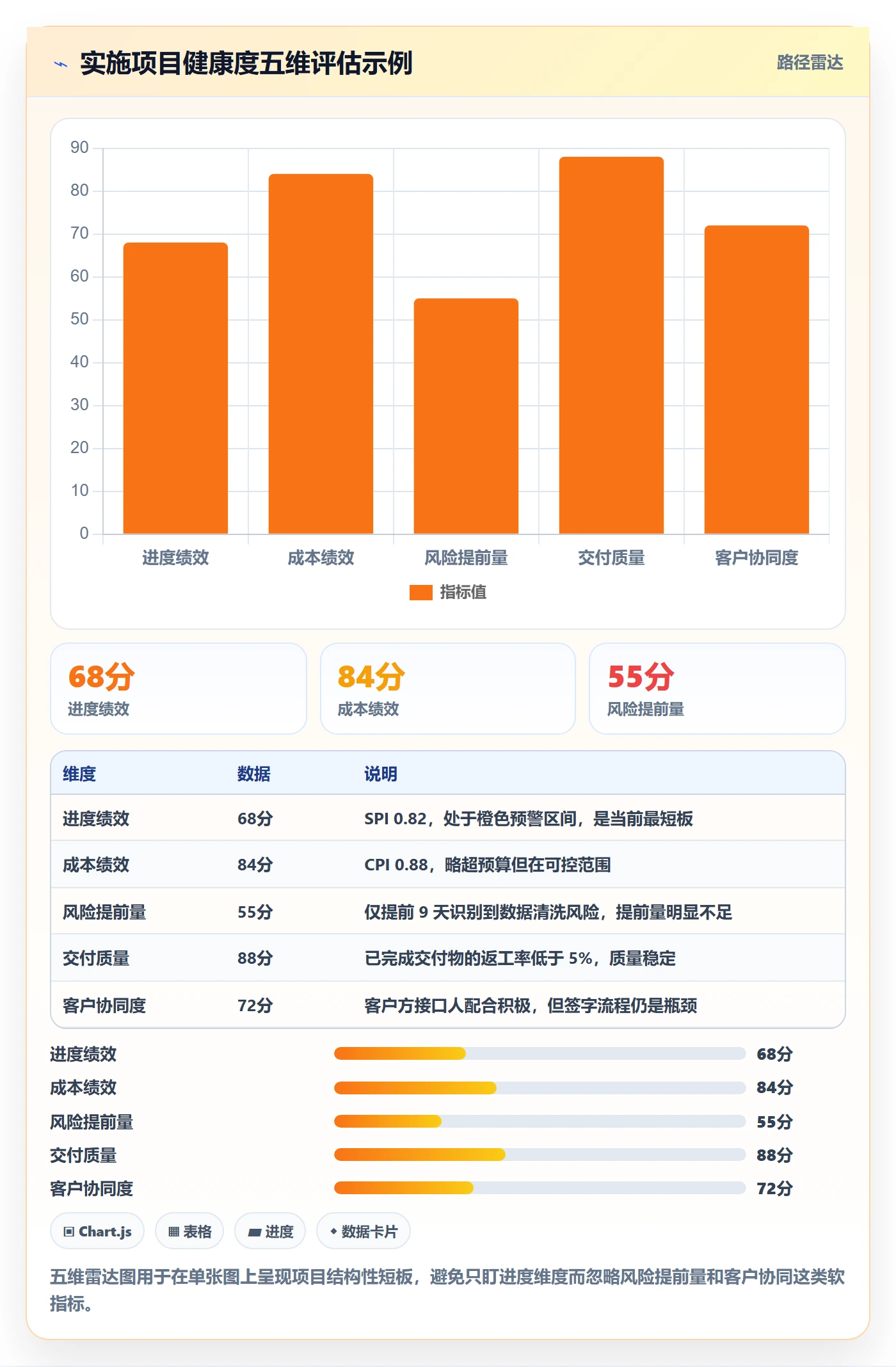
Task: Click the 90 label on the y-axis
Action: coord(79,148)
